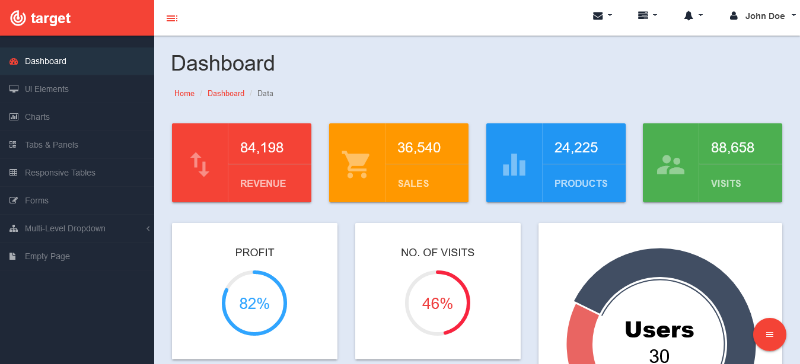This screenshot has height=364, width=800.
Task: Click the red floating menu button
Action: [769, 334]
